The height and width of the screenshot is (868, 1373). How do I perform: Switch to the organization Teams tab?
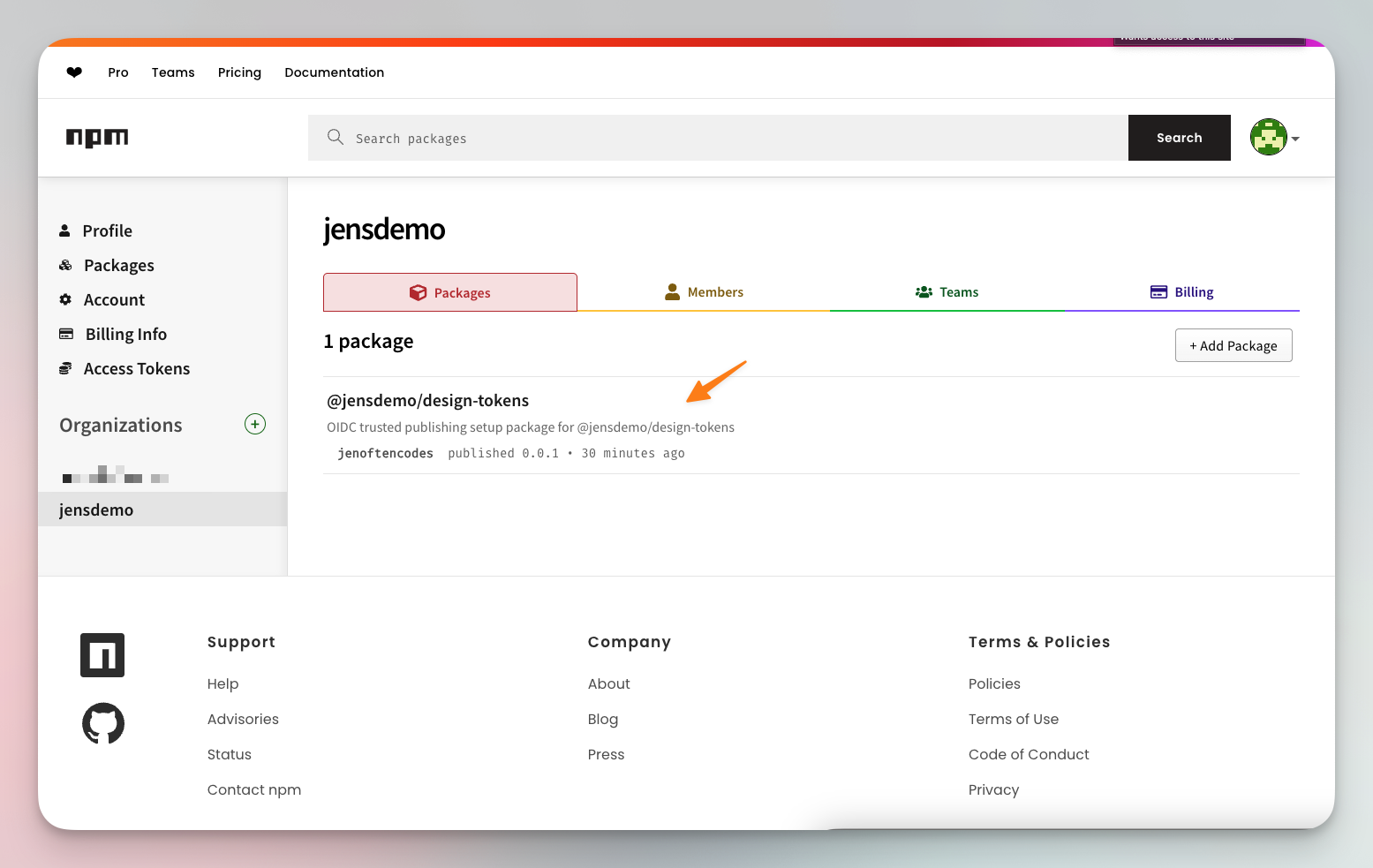[947, 292]
